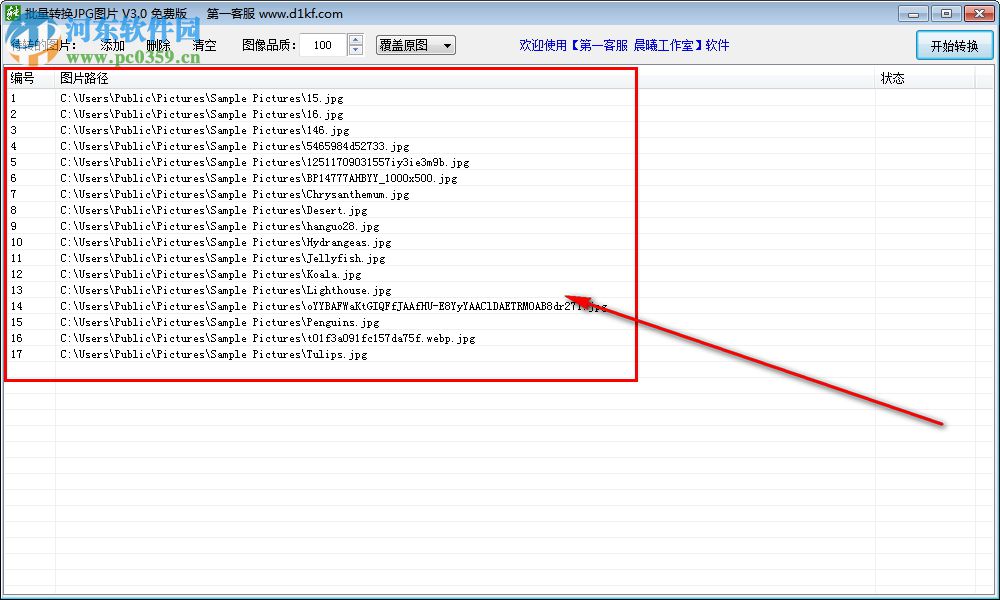Click 删除 to remove selected image
This screenshot has width=1000, height=600.
coord(158,45)
